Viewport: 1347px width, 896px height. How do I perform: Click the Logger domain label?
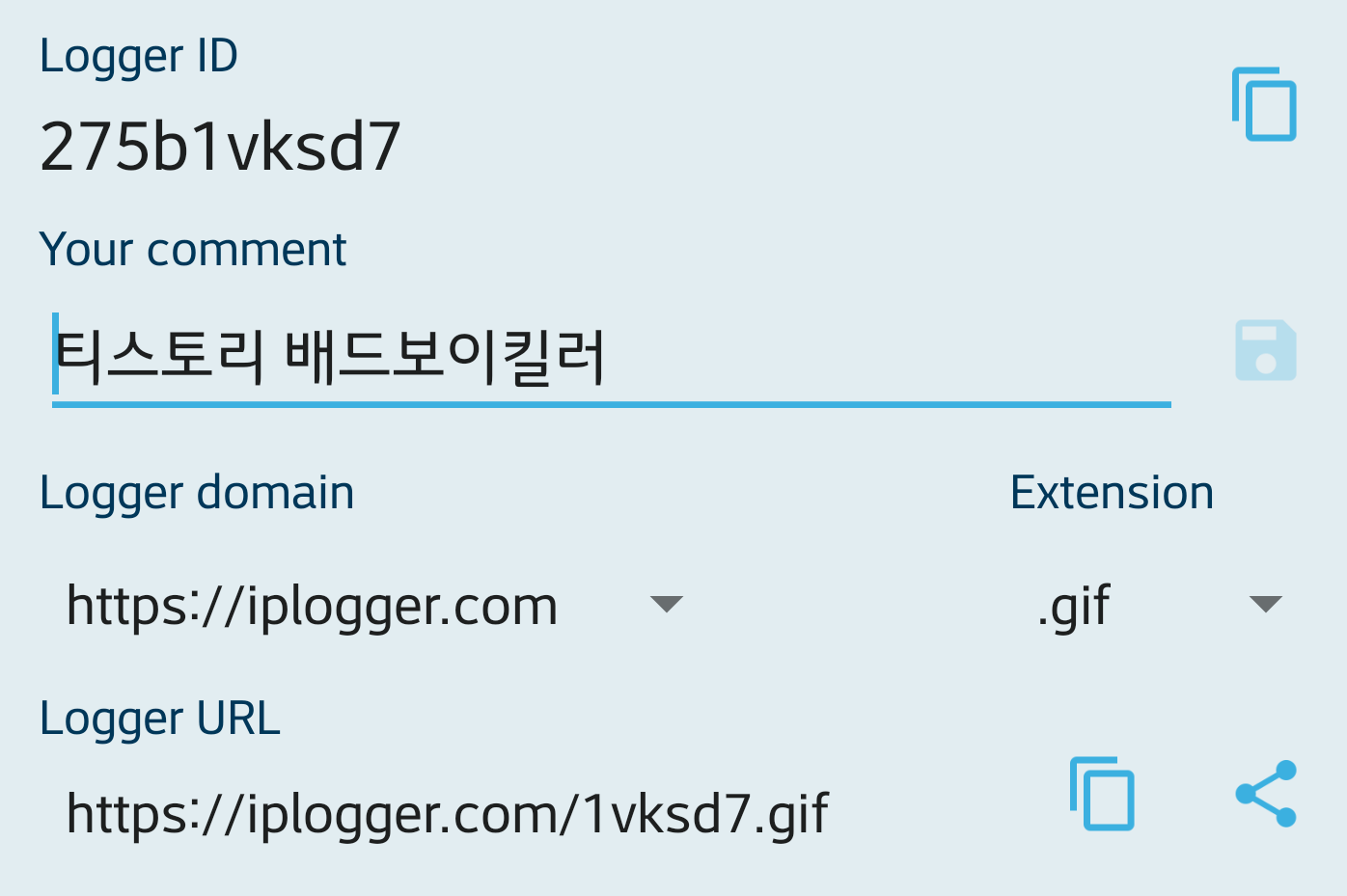click(197, 494)
